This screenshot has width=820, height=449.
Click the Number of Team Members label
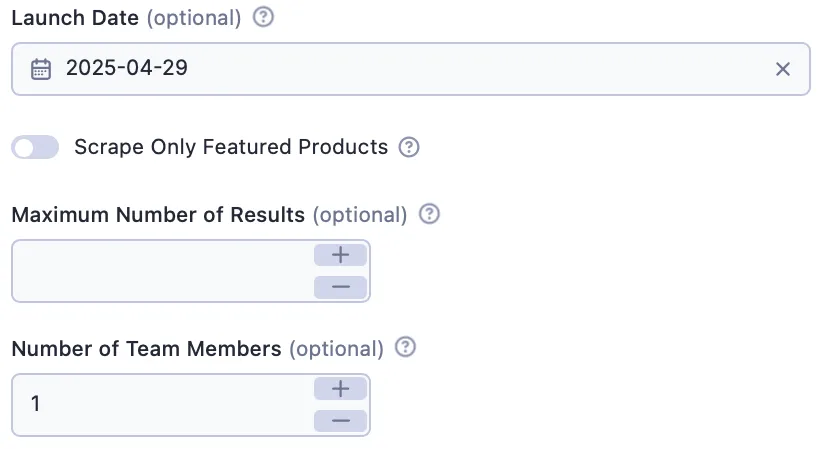tap(146, 349)
